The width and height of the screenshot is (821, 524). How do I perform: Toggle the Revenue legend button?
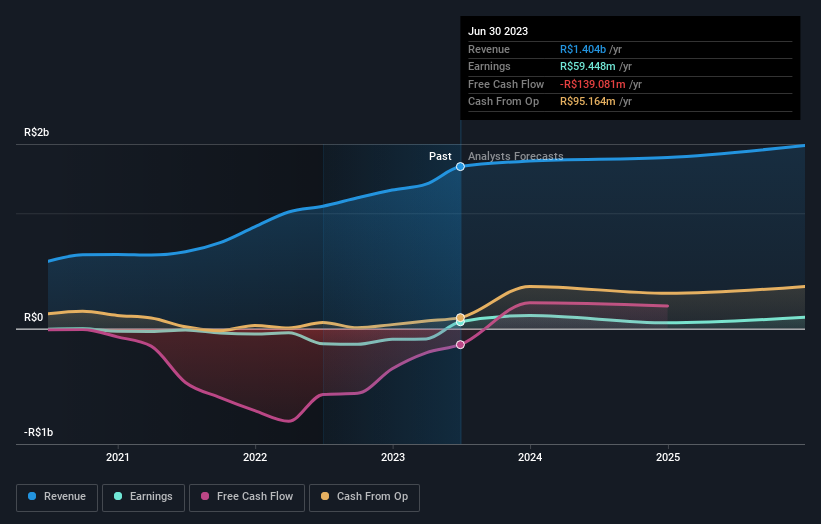pyautogui.click(x=57, y=497)
